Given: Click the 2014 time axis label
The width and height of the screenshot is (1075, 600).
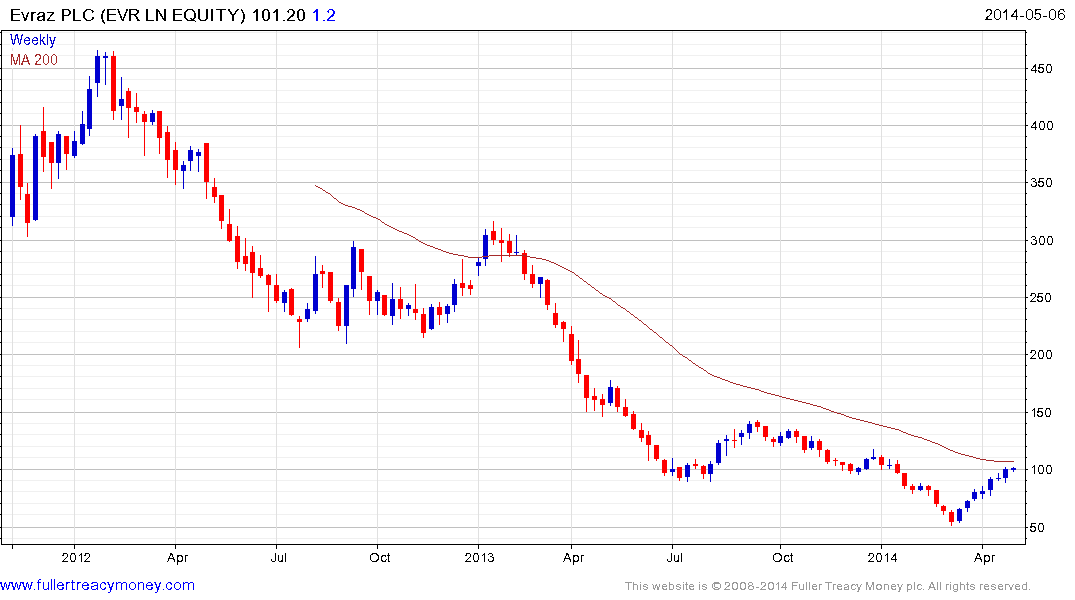Looking at the screenshot, I should click(882, 557).
